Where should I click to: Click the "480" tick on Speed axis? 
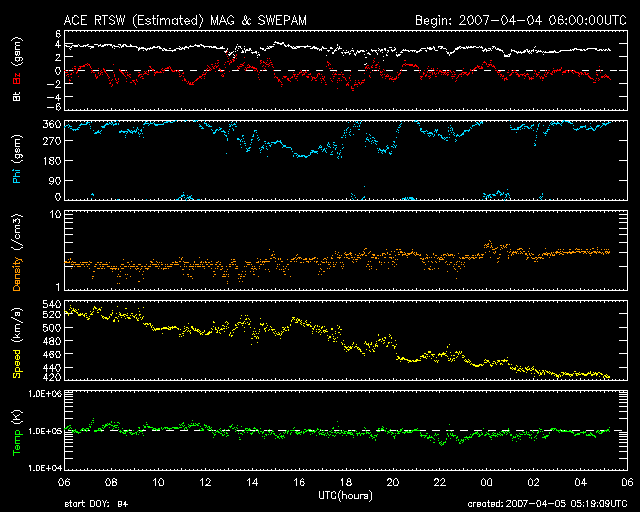point(52,341)
